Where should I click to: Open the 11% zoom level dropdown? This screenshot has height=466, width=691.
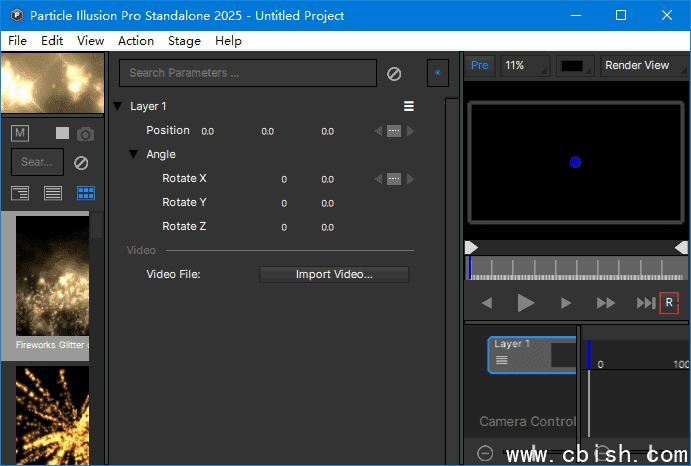click(525, 66)
